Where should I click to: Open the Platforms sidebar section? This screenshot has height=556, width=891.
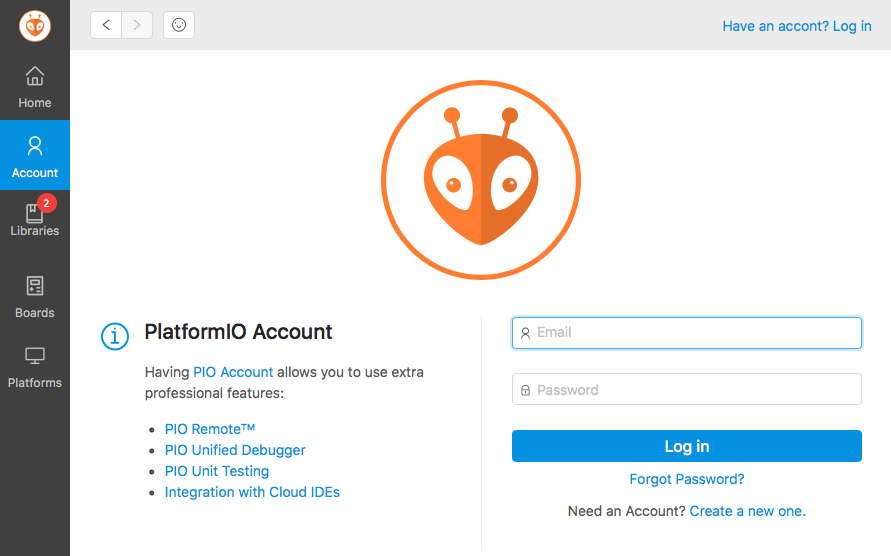pos(35,368)
